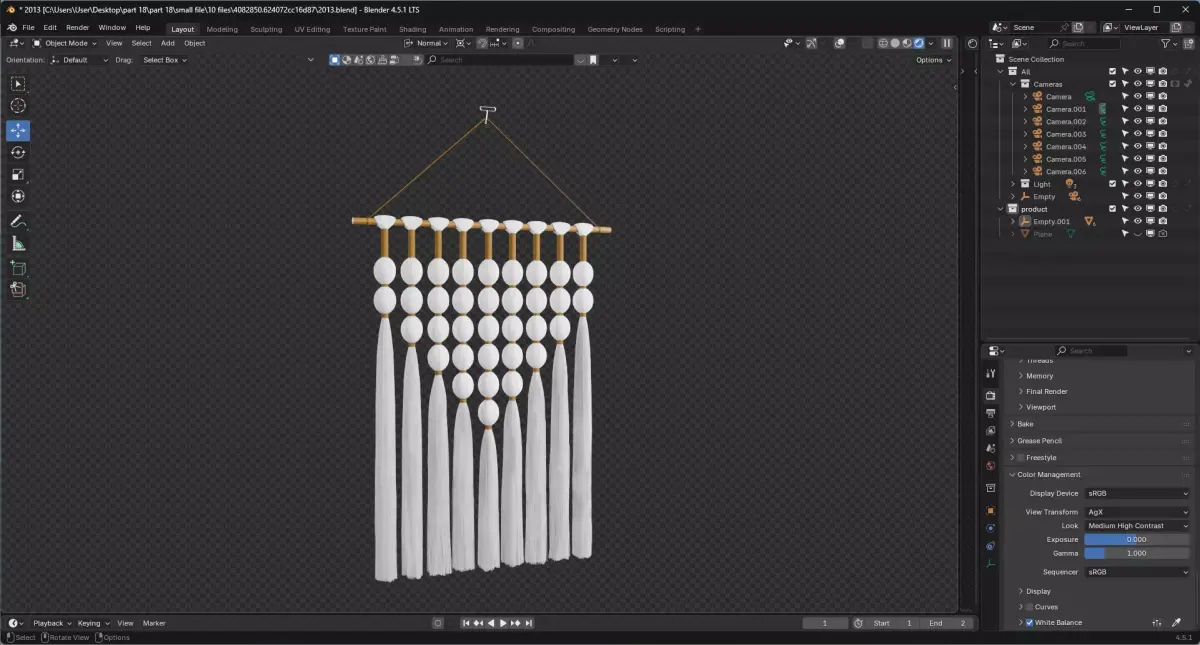Select the Add Cube tool

tap(18, 268)
